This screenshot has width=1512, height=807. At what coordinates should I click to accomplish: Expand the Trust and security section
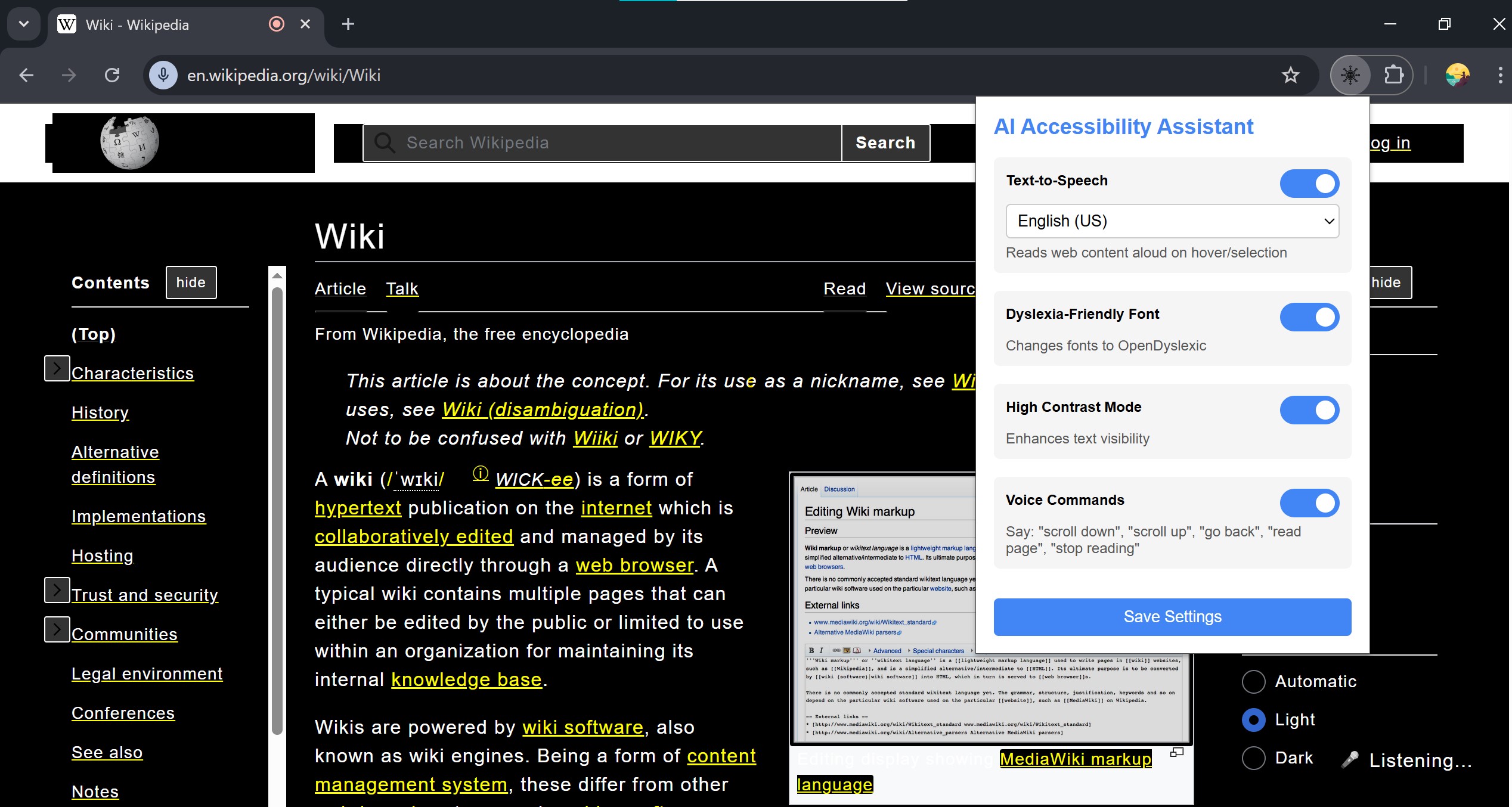tap(57, 591)
